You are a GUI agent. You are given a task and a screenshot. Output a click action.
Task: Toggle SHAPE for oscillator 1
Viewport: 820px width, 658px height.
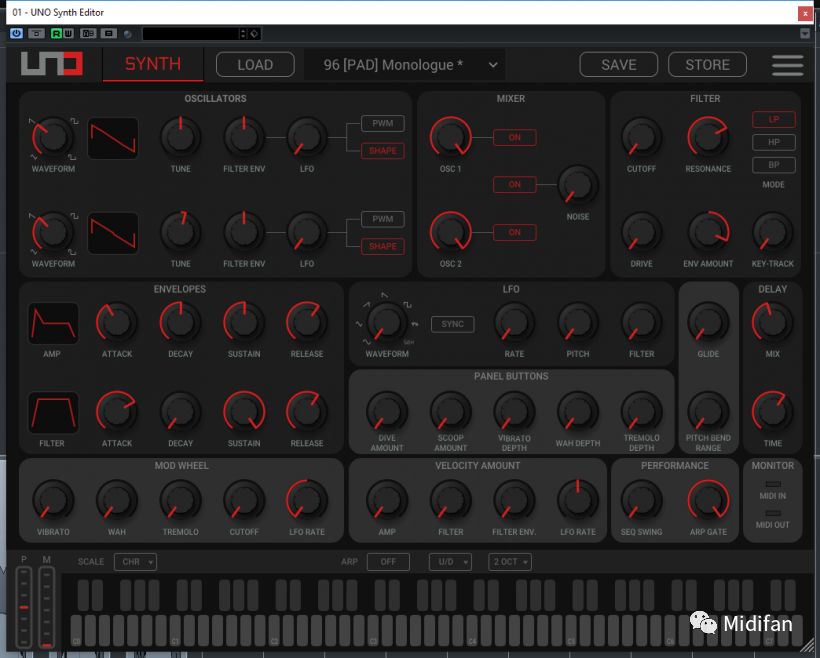(x=383, y=151)
